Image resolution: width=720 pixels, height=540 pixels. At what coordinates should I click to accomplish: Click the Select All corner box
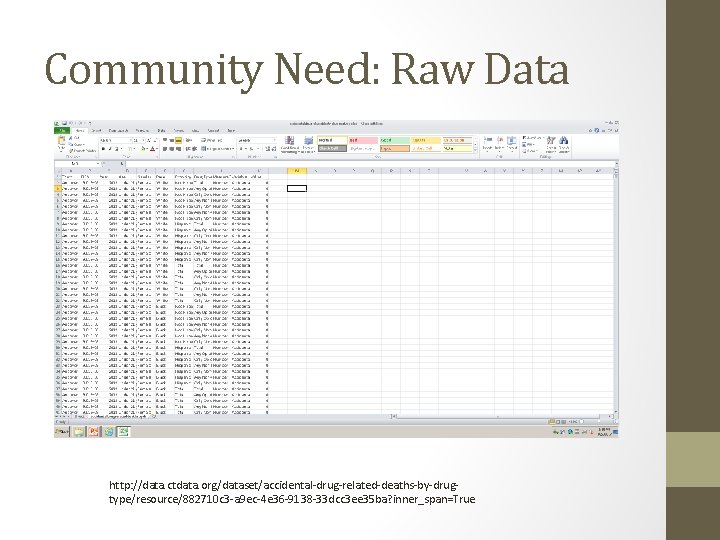[x=57, y=171]
